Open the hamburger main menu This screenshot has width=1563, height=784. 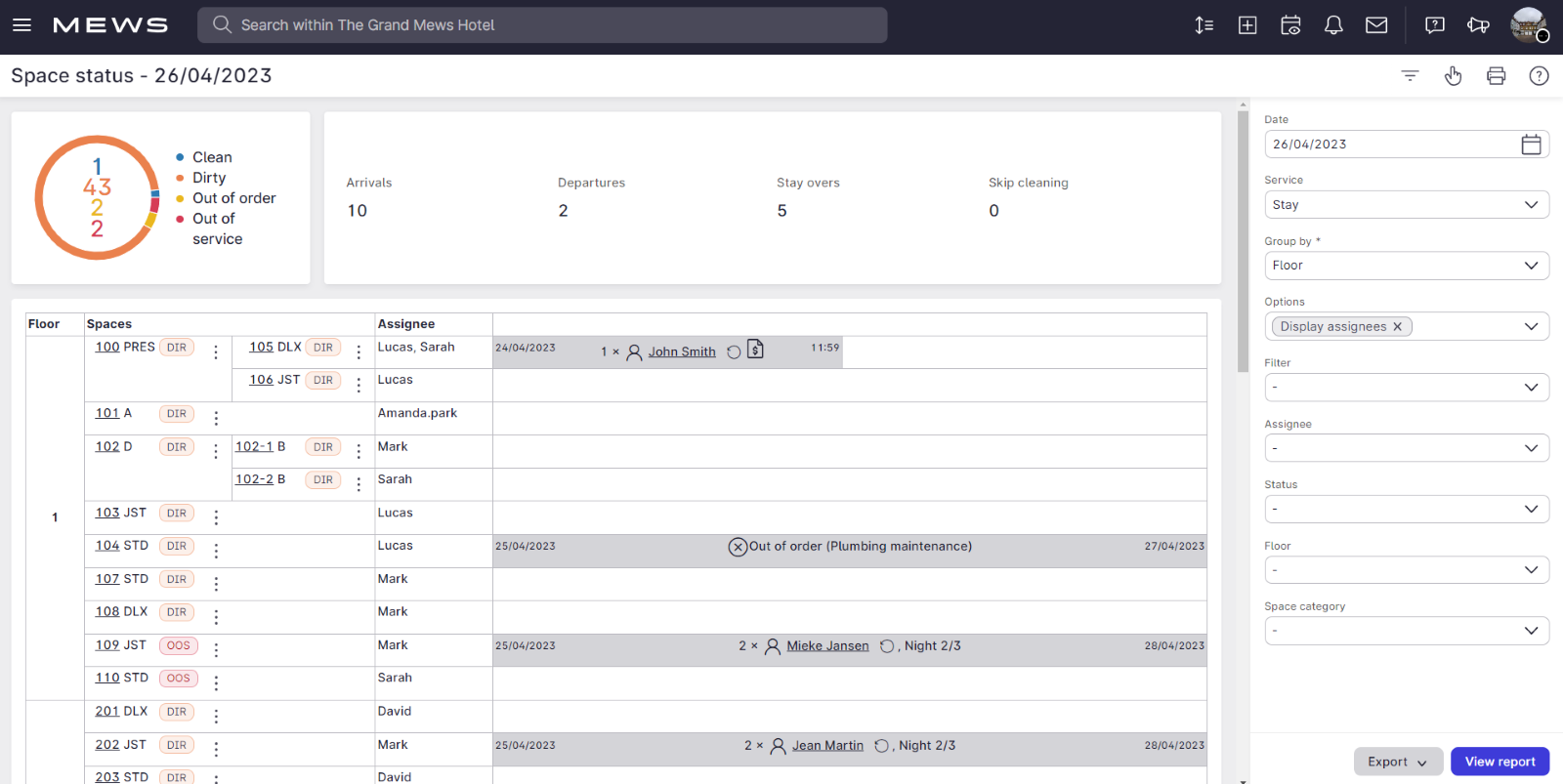coord(21,25)
